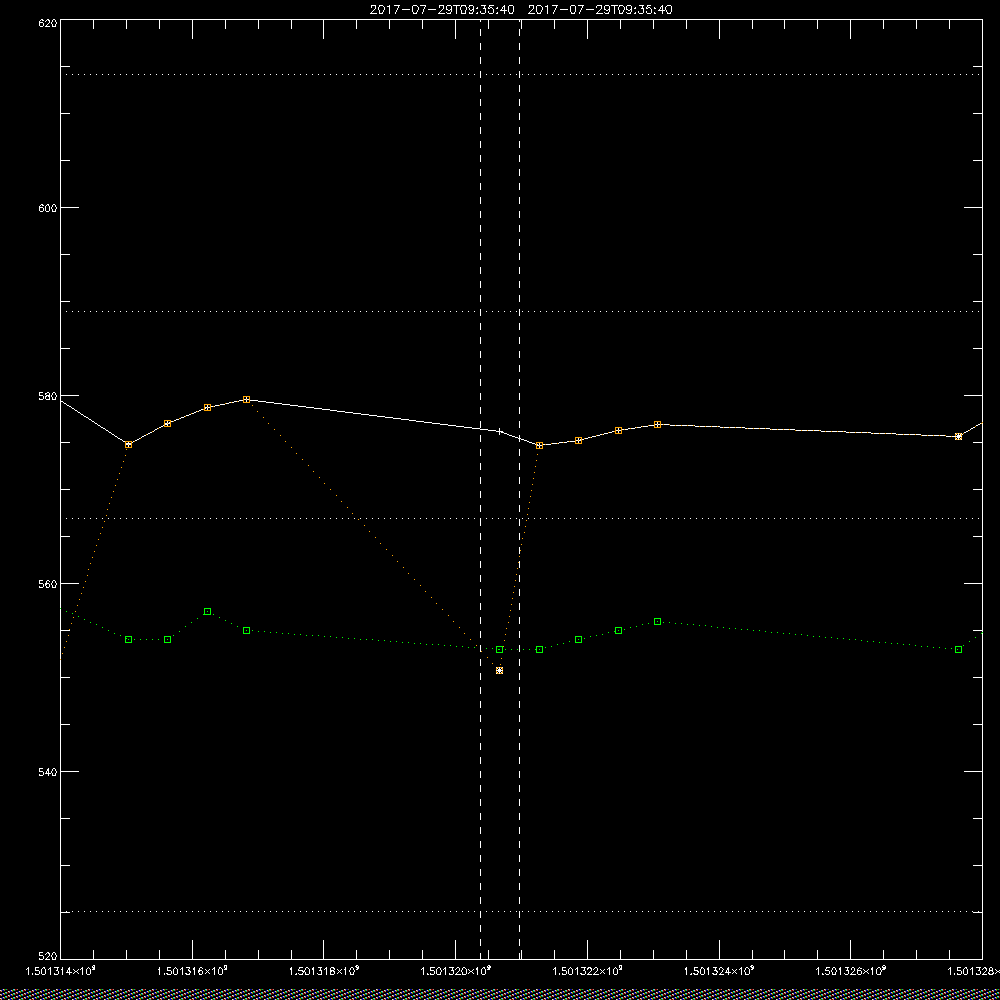Select the white plus marker between dashed lines

(499, 432)
